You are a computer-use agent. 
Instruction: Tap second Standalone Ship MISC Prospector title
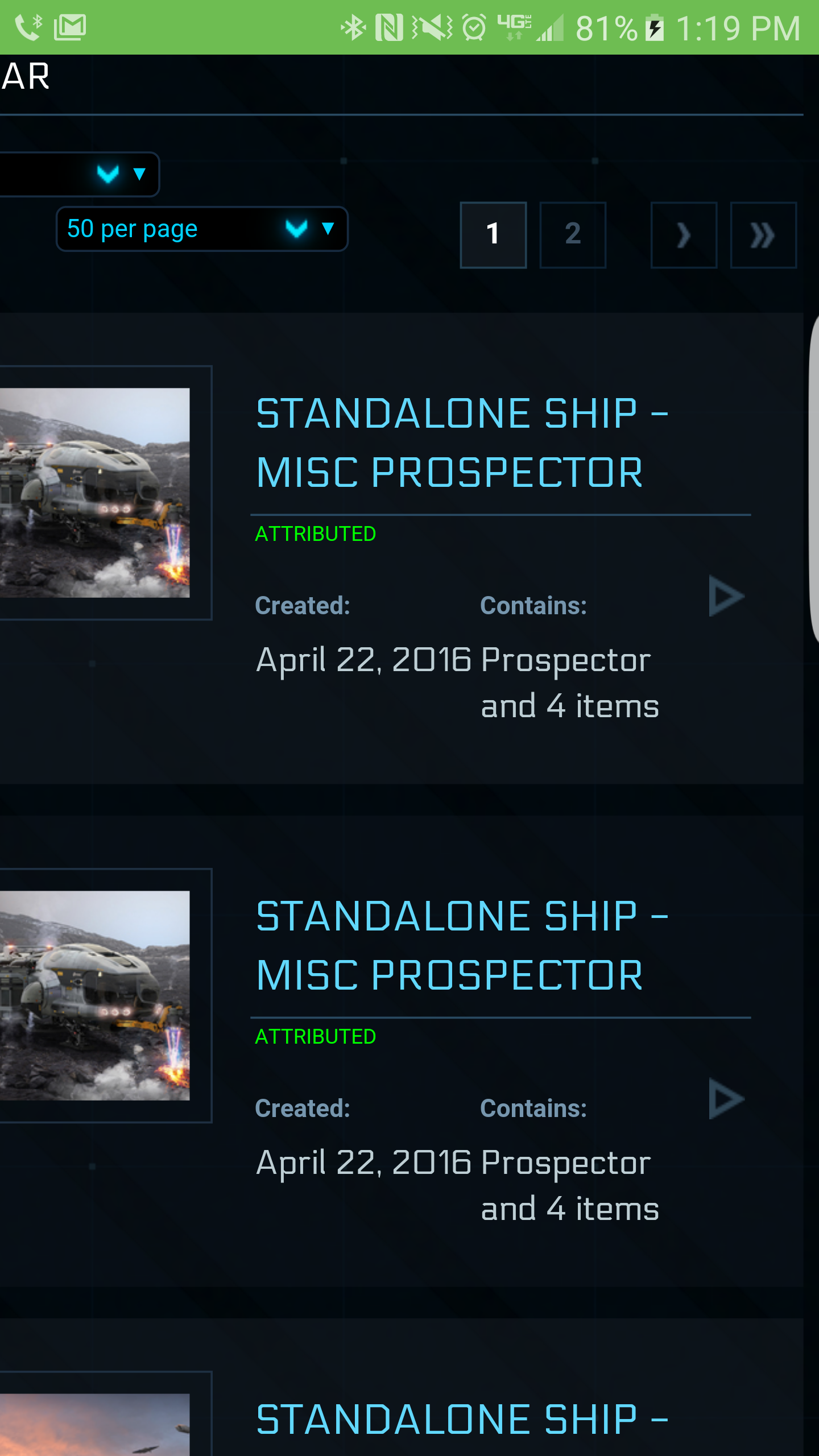pos(462,945)
